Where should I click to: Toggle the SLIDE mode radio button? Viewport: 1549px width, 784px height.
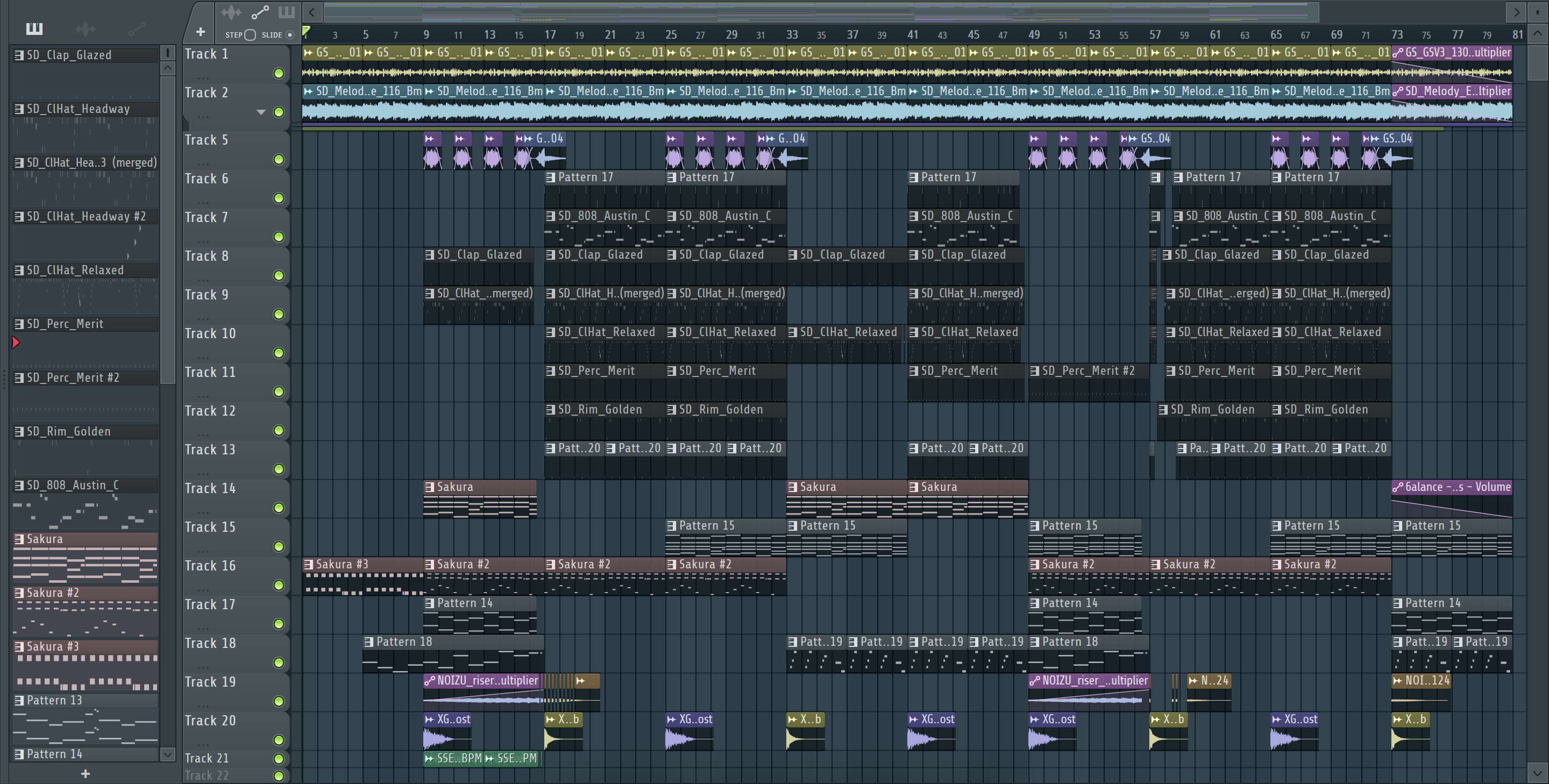(x=290, y=35)
